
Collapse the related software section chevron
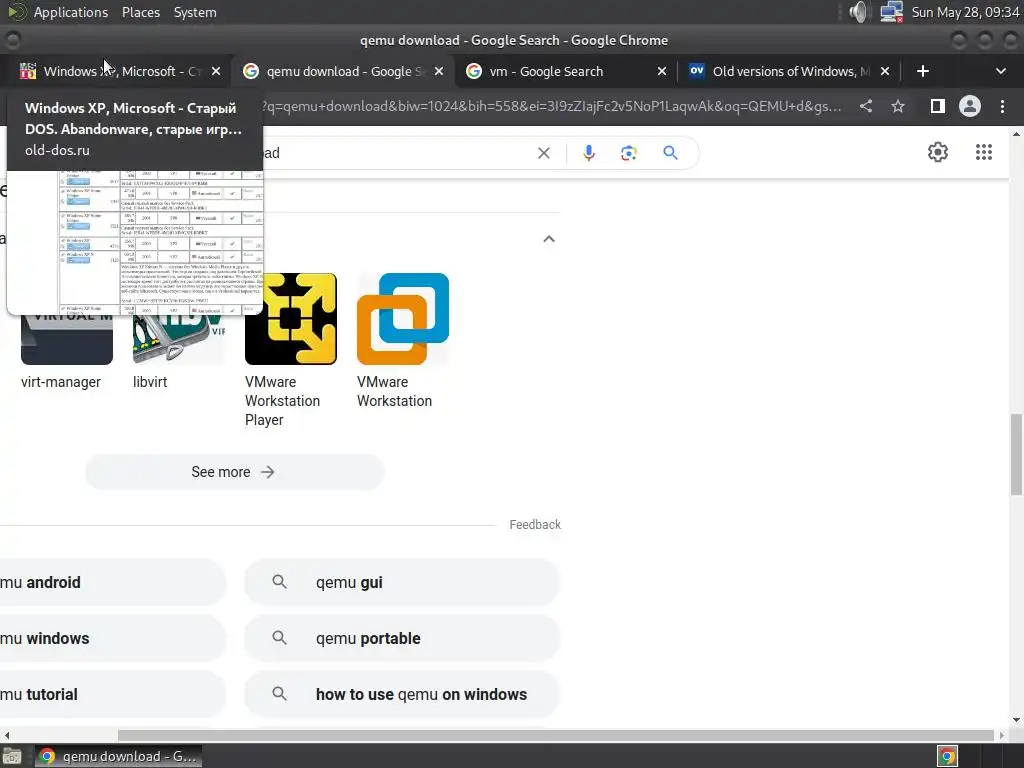(x=549, y=239)
